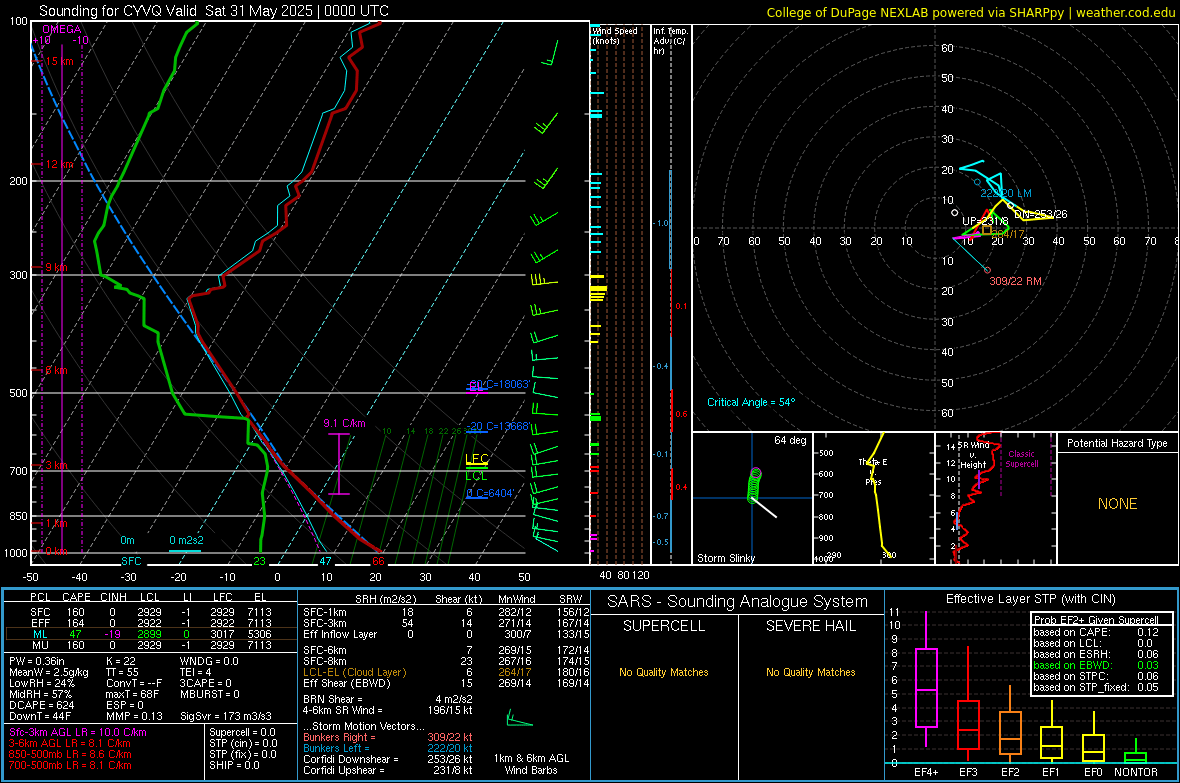Click the '0 m2s2' label near the surface
Viewport: 1180px width, 783px height.
click(x=186, y=540)
